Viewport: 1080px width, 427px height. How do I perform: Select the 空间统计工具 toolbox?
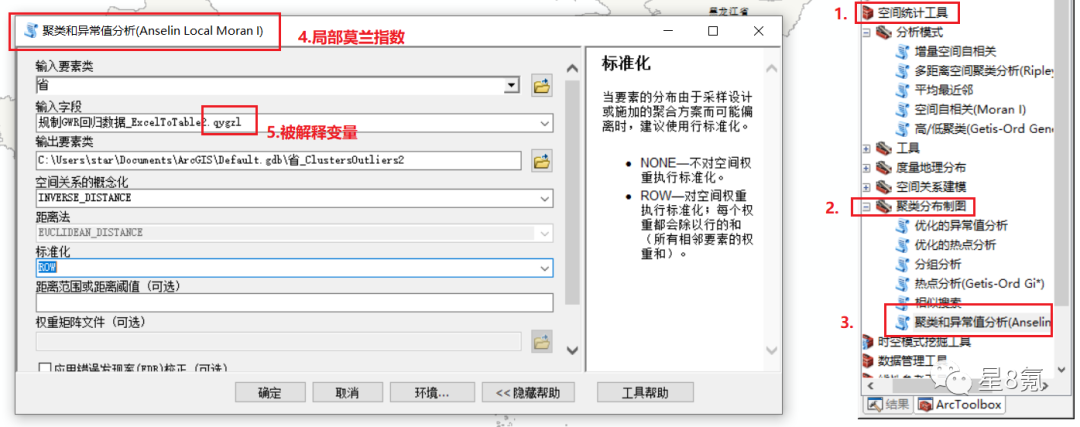click(913, 12)
